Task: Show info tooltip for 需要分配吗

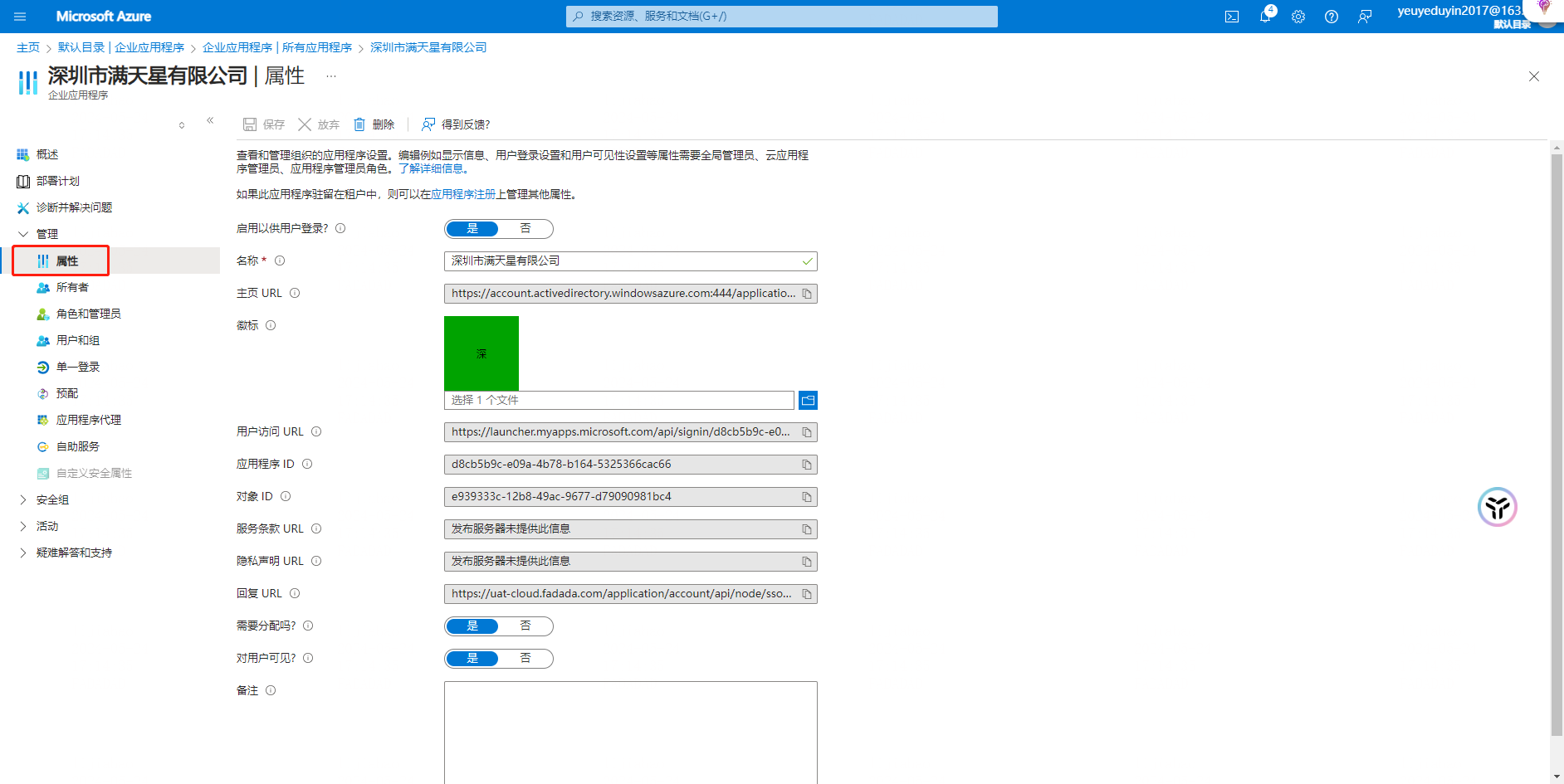Action: coord(308,626)
